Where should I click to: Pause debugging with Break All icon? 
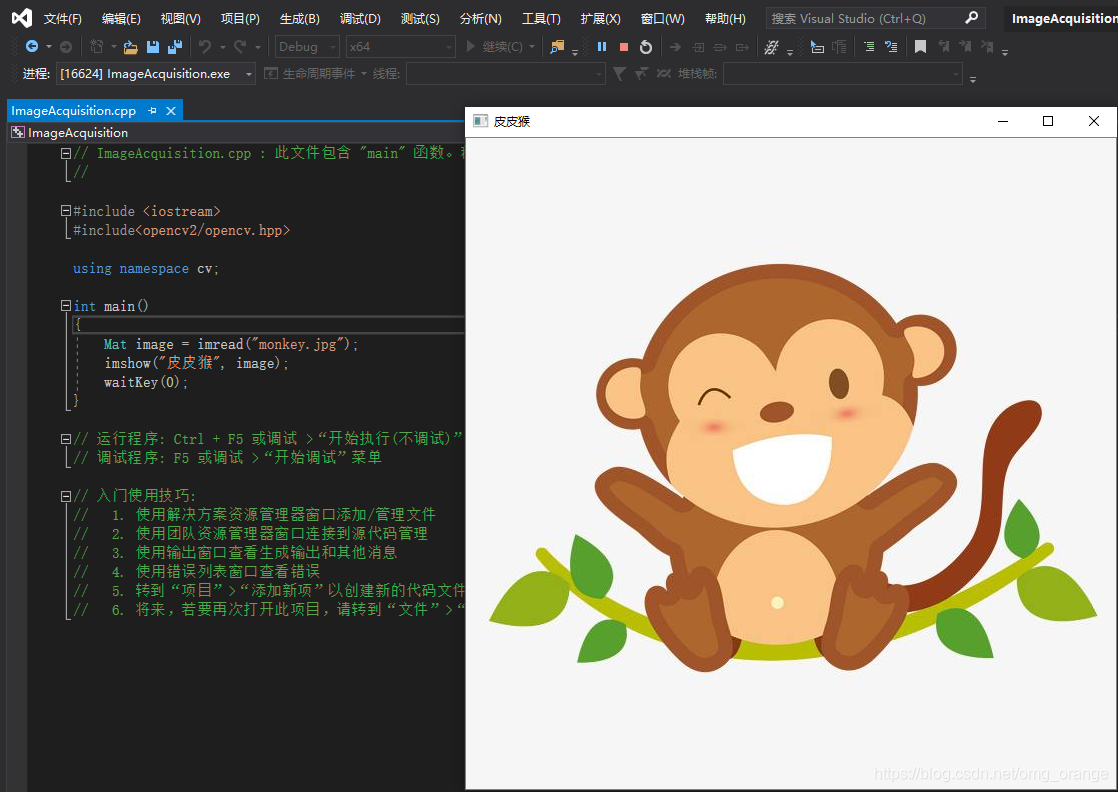click(602, 46)
